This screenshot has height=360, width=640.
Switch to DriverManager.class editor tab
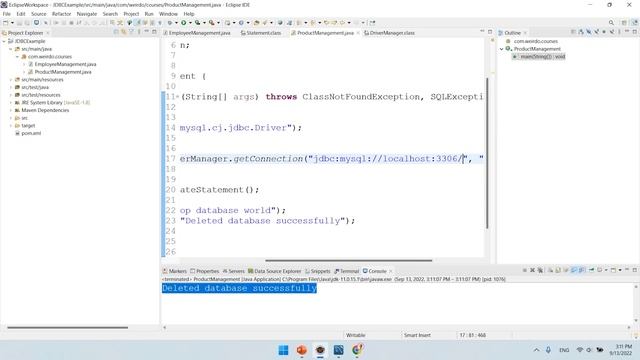point(389,33)
